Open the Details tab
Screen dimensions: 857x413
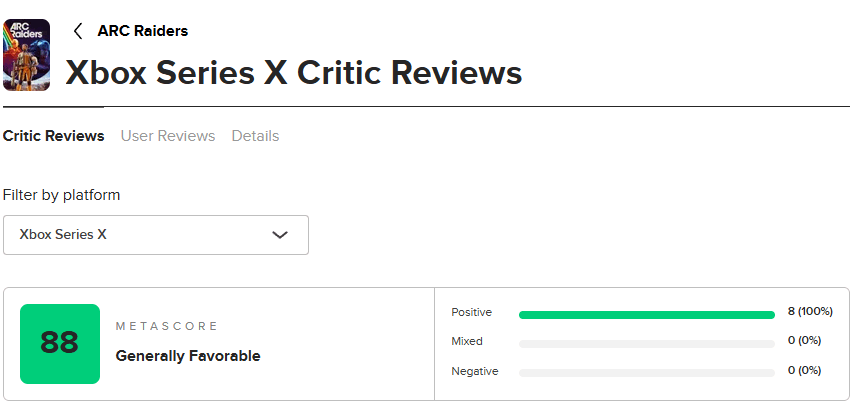pos(255,136)
